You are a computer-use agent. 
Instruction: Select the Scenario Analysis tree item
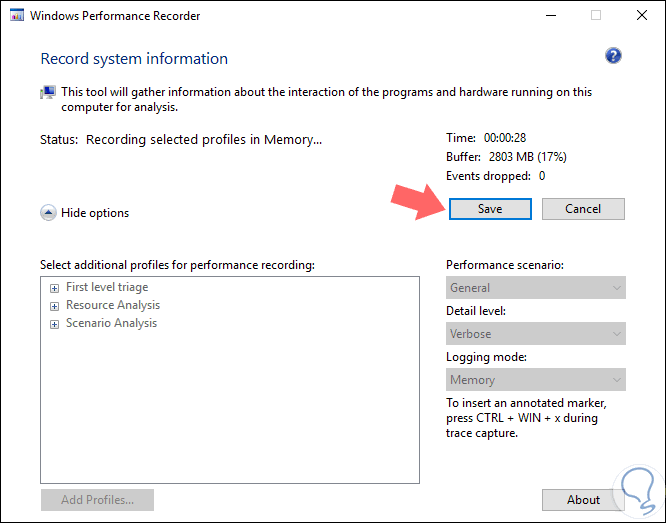(x=111, y=324)
